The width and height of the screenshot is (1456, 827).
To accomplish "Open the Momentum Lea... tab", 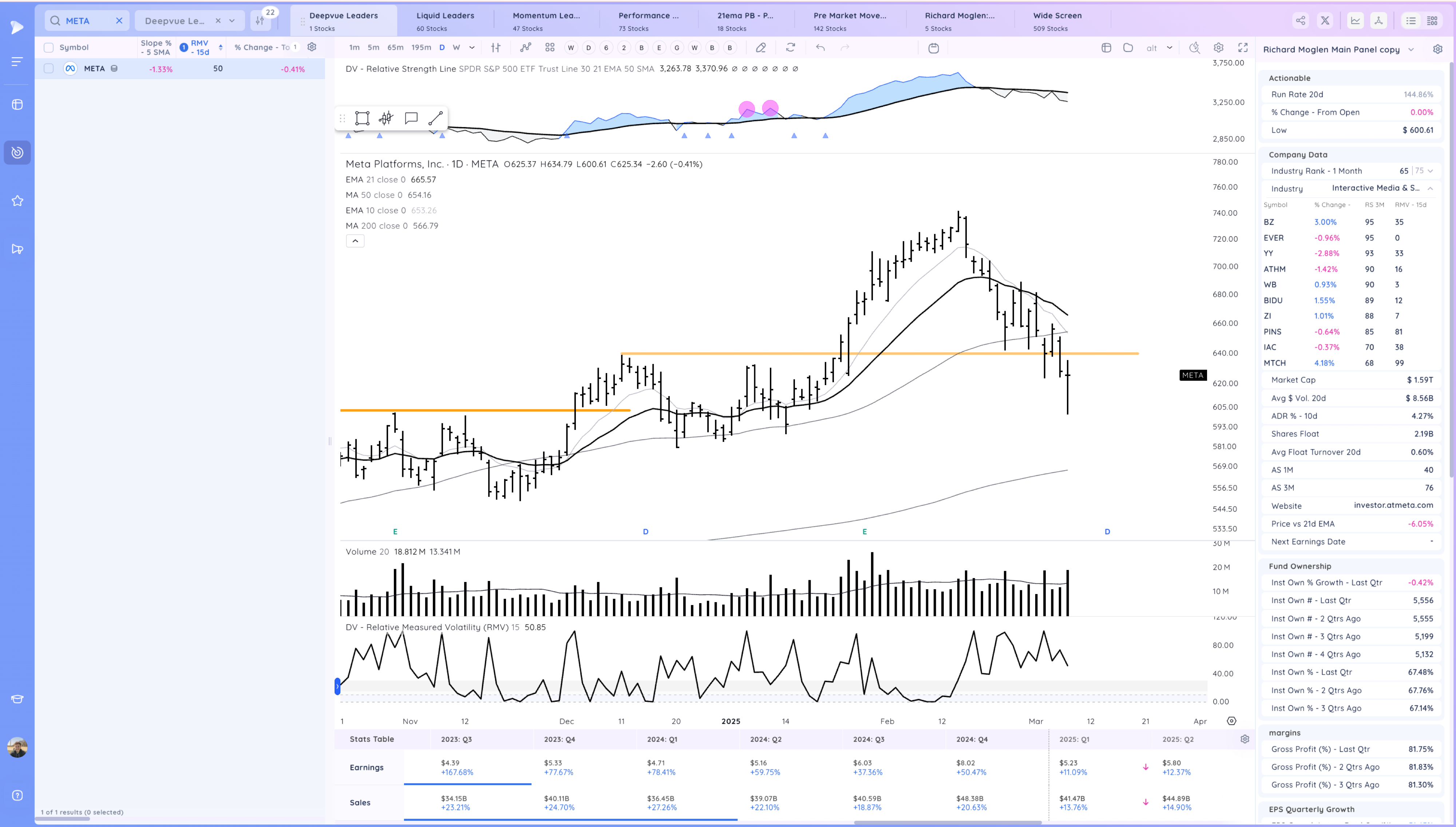I will pos(546,21).
